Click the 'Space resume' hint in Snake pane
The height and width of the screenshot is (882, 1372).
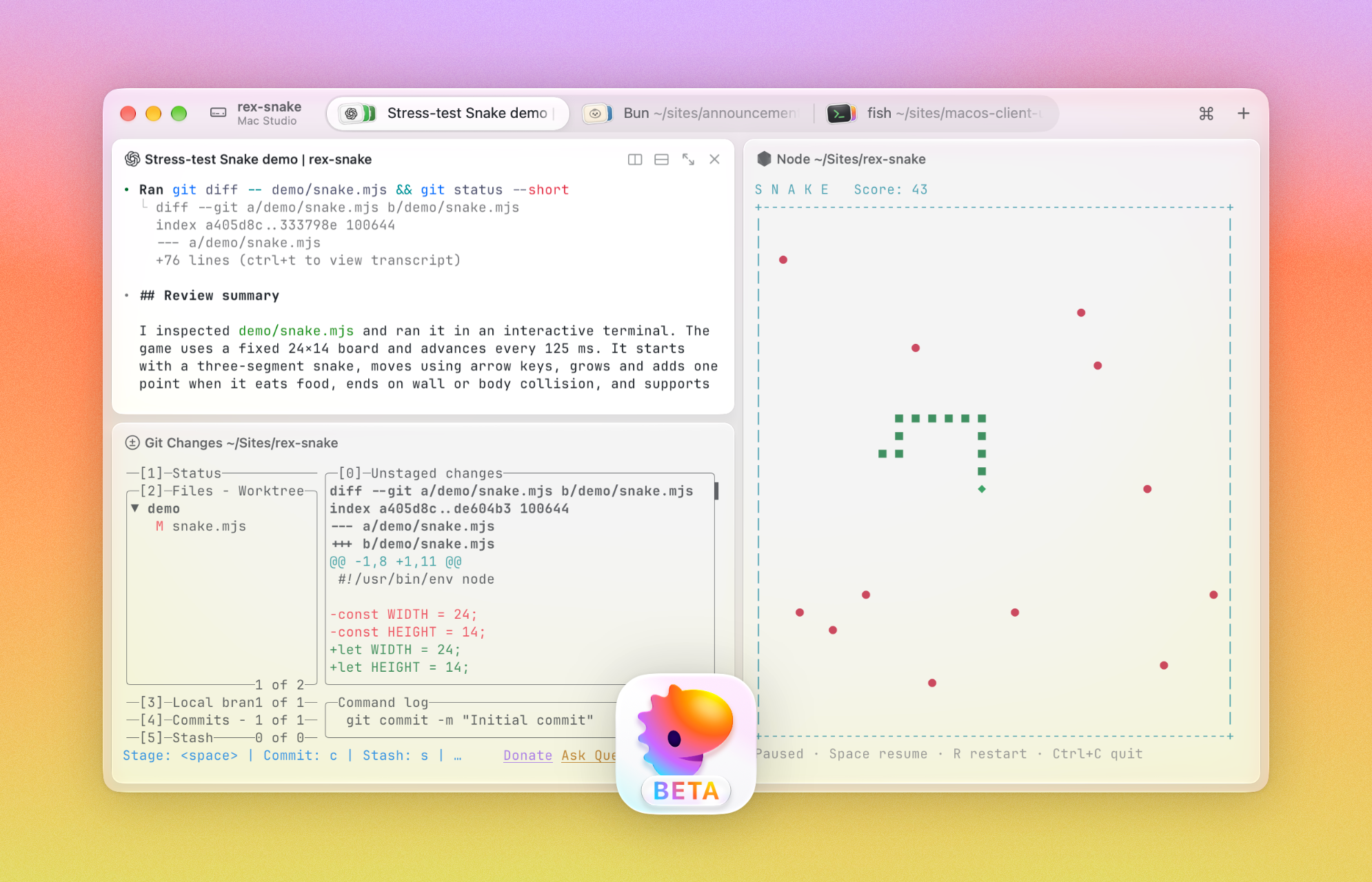coord(878,754)
